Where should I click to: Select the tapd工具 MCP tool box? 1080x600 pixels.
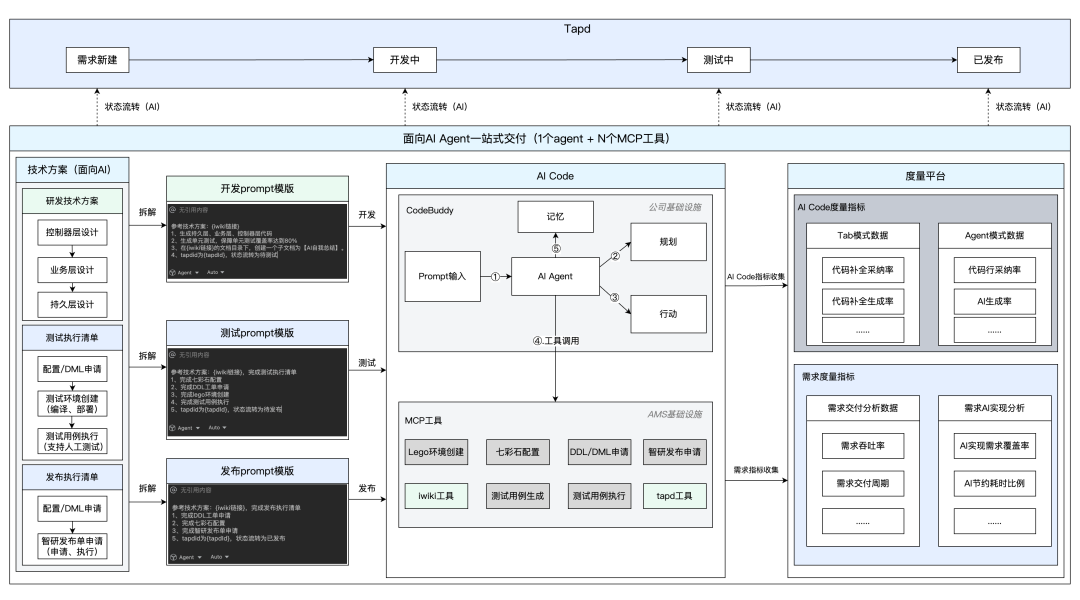[x=675, y=495]
